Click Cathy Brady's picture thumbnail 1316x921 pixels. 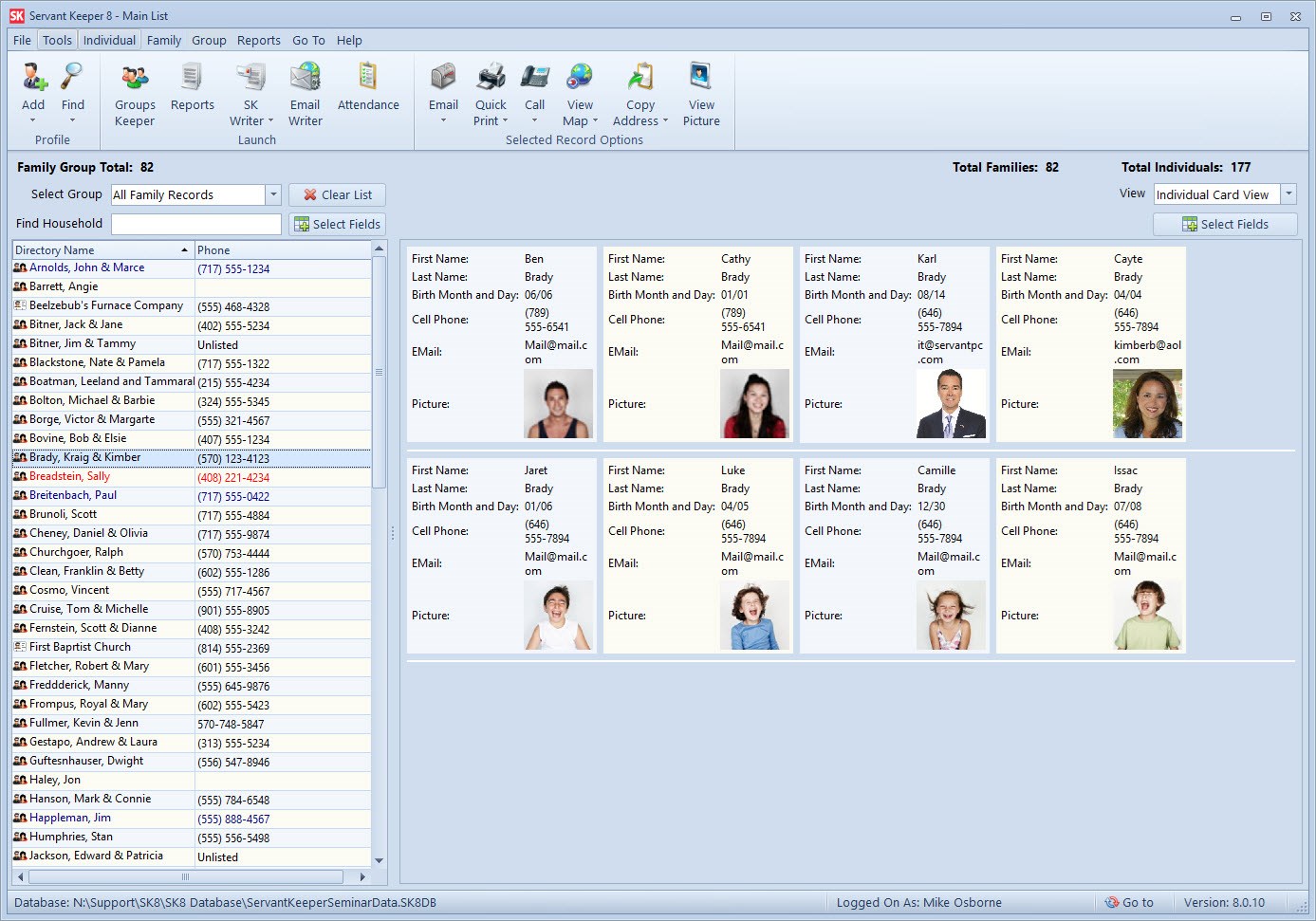coord(754,403)
